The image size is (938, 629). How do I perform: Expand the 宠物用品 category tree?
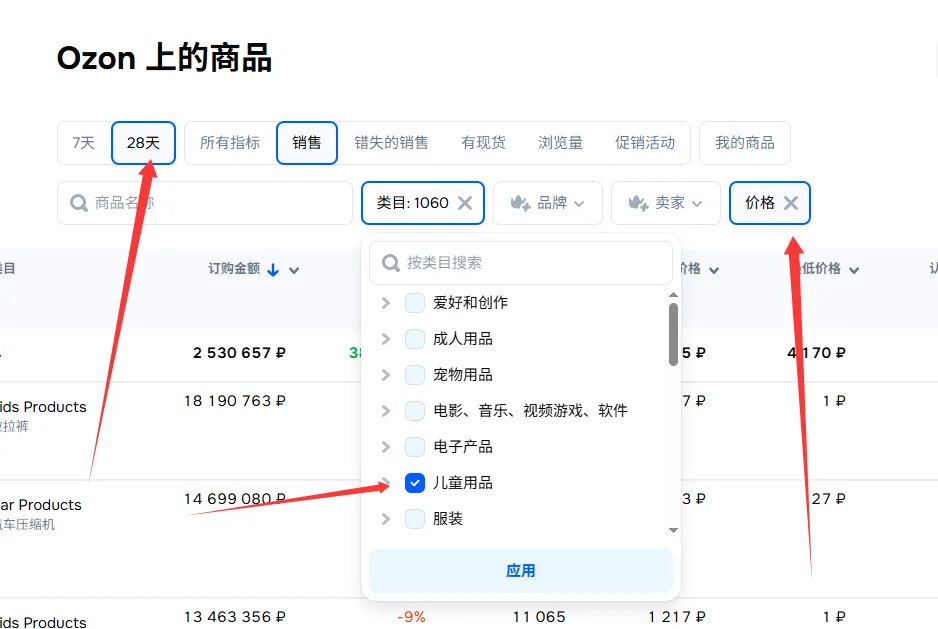click(386, 375)
